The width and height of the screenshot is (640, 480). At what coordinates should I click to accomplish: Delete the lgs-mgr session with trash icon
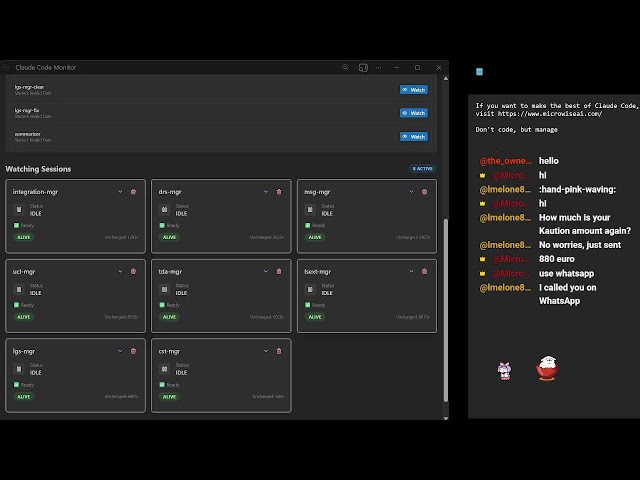(x=133, y=351)
